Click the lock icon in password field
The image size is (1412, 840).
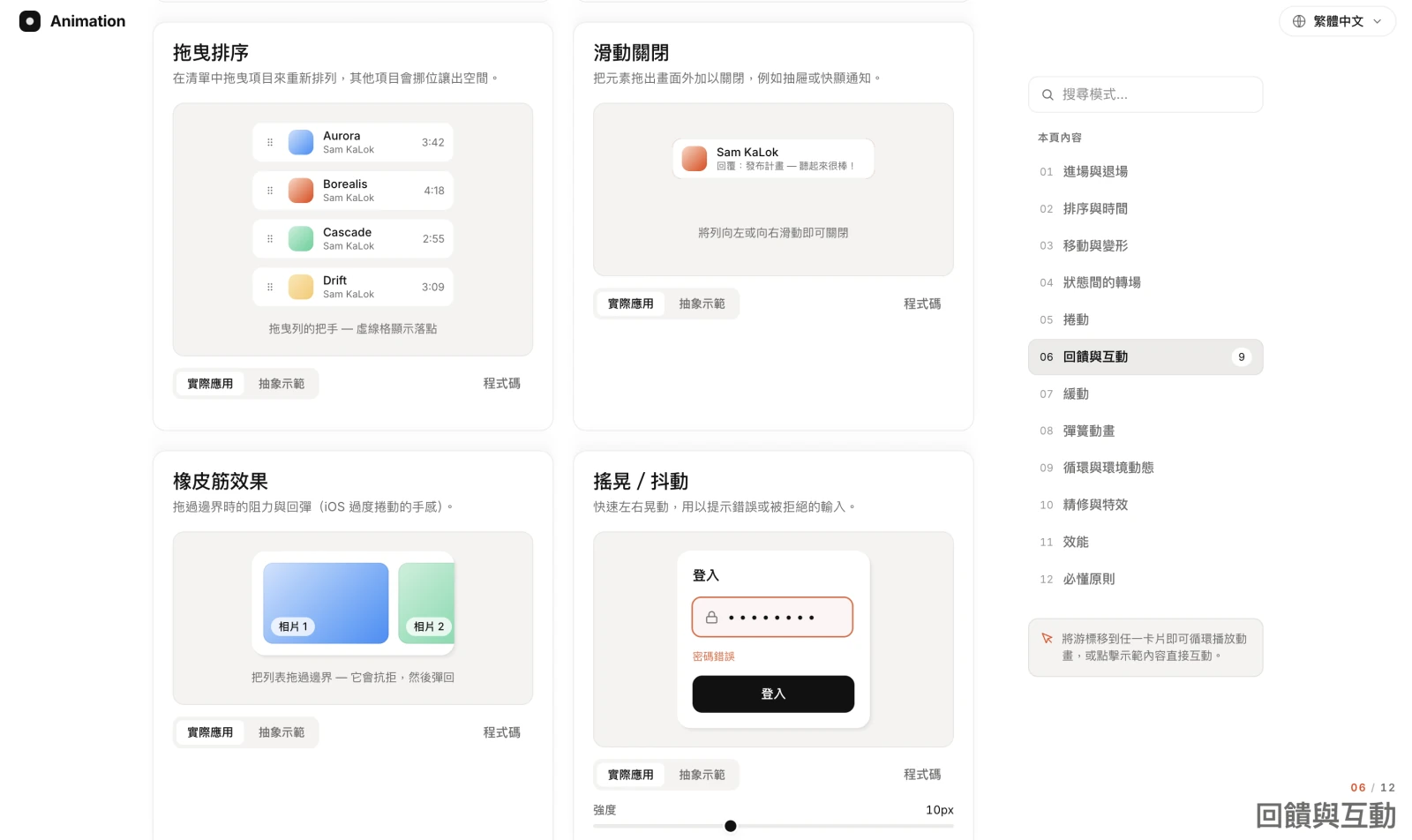(x=711, y=618)
